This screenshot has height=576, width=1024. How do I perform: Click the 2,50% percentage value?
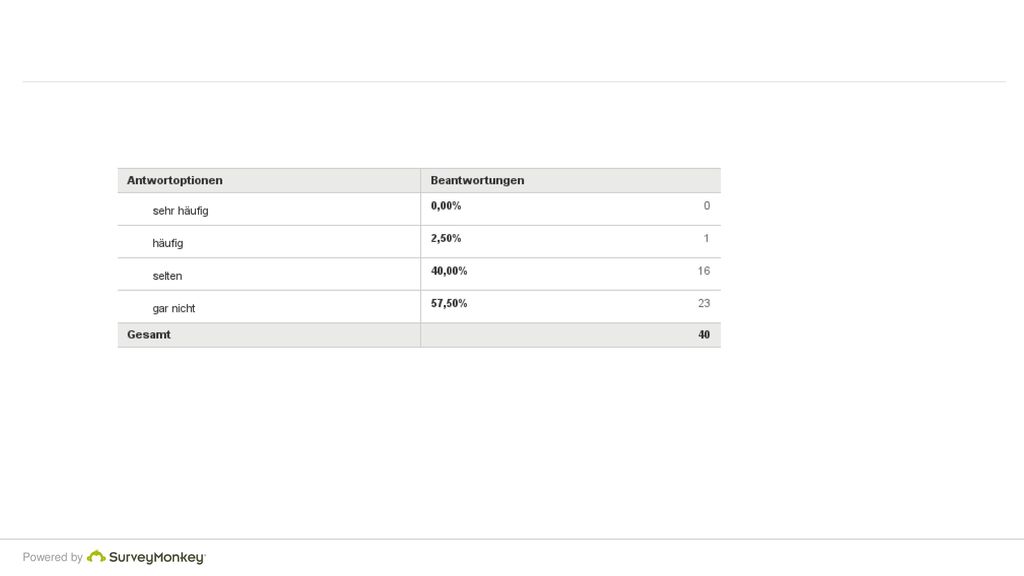[445, 238]
